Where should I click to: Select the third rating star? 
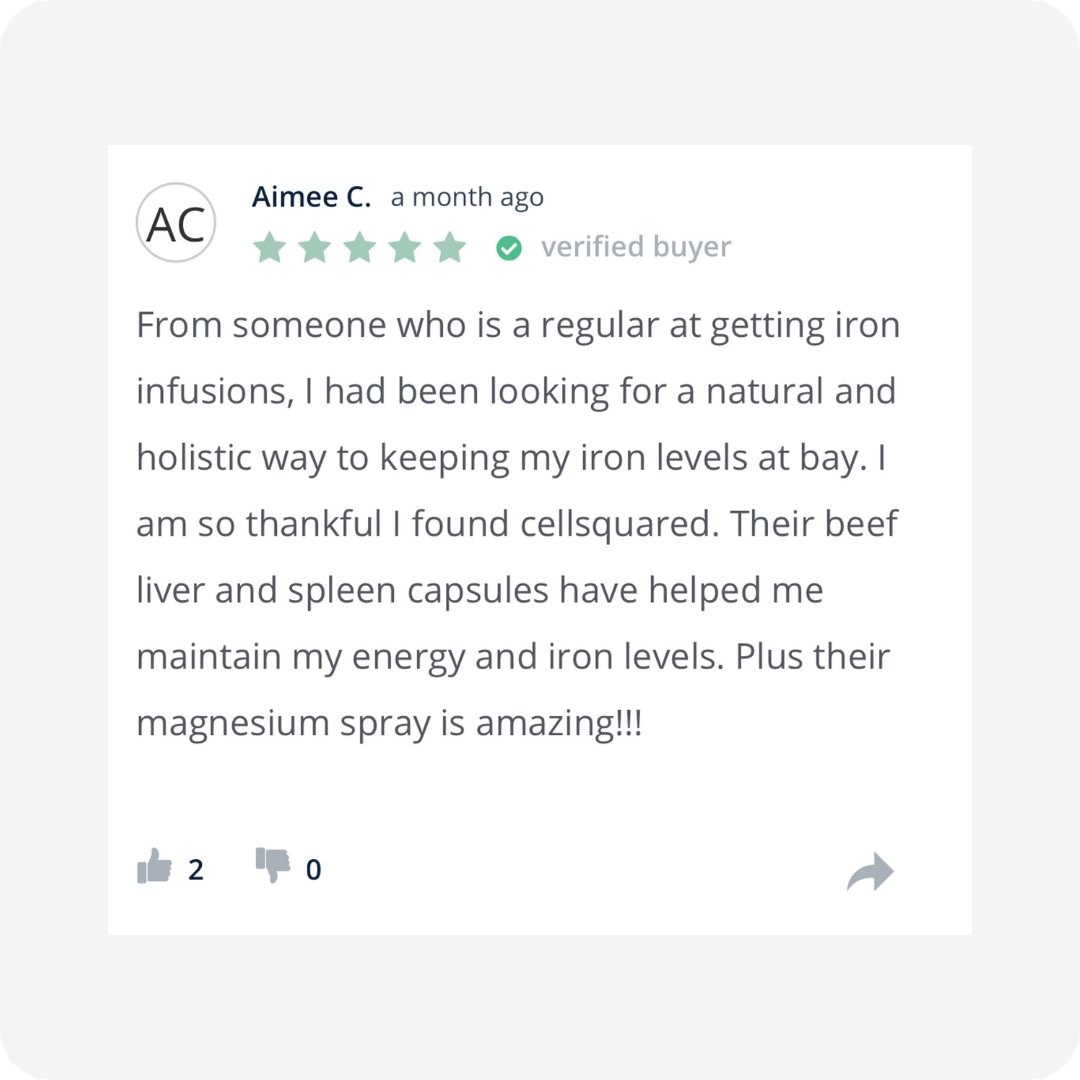pos(360,247)
